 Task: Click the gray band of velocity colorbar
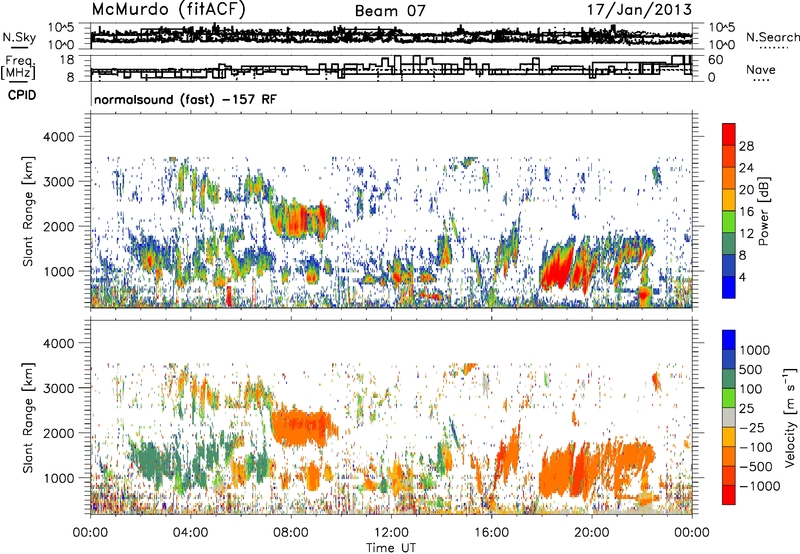(729, 417)
